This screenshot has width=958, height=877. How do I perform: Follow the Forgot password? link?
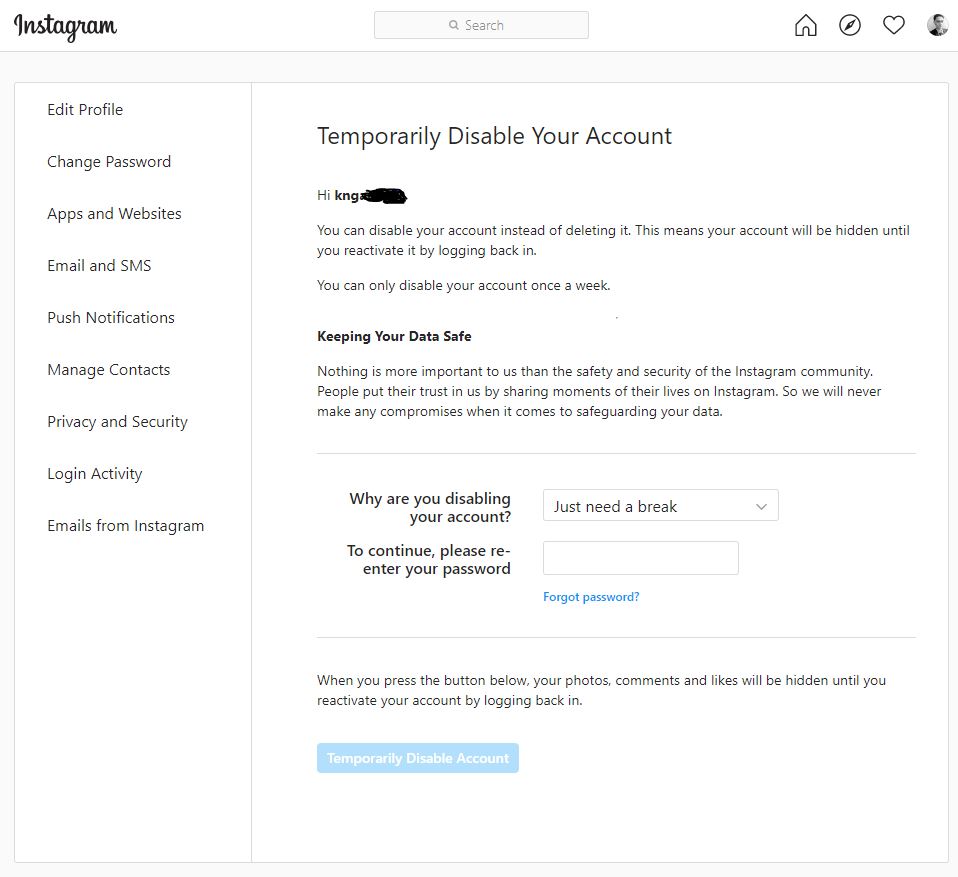click(x=591, y=596)
